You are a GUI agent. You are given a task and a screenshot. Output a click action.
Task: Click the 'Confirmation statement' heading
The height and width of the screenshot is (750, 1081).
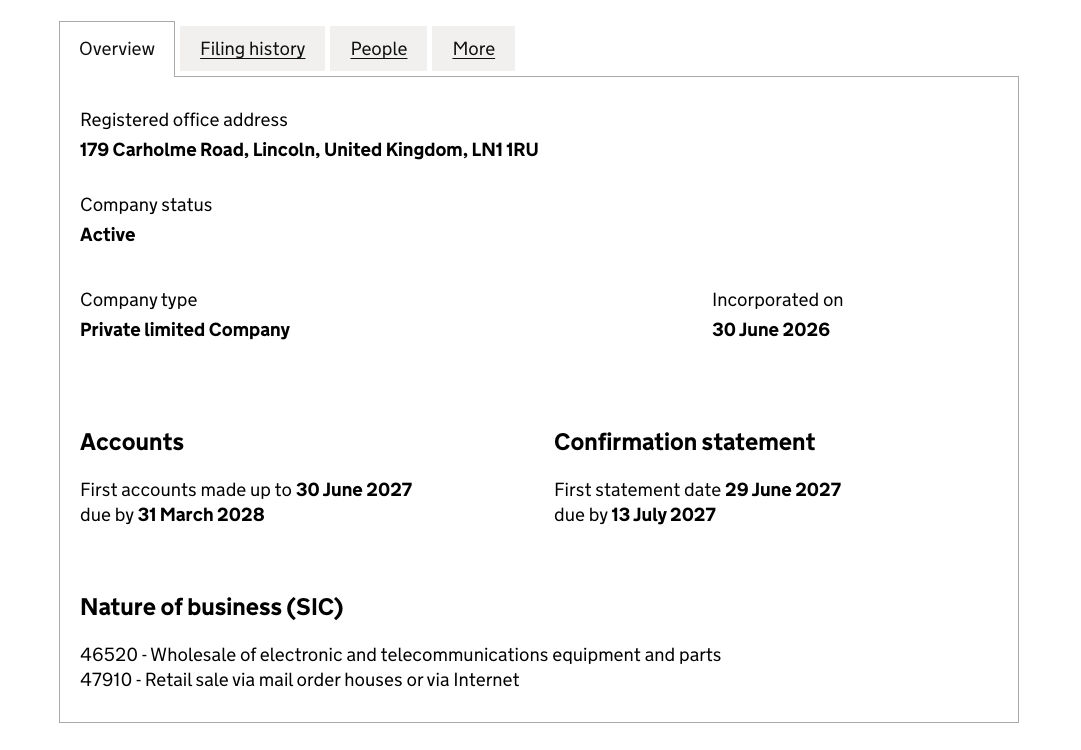[x=685, y=442]
